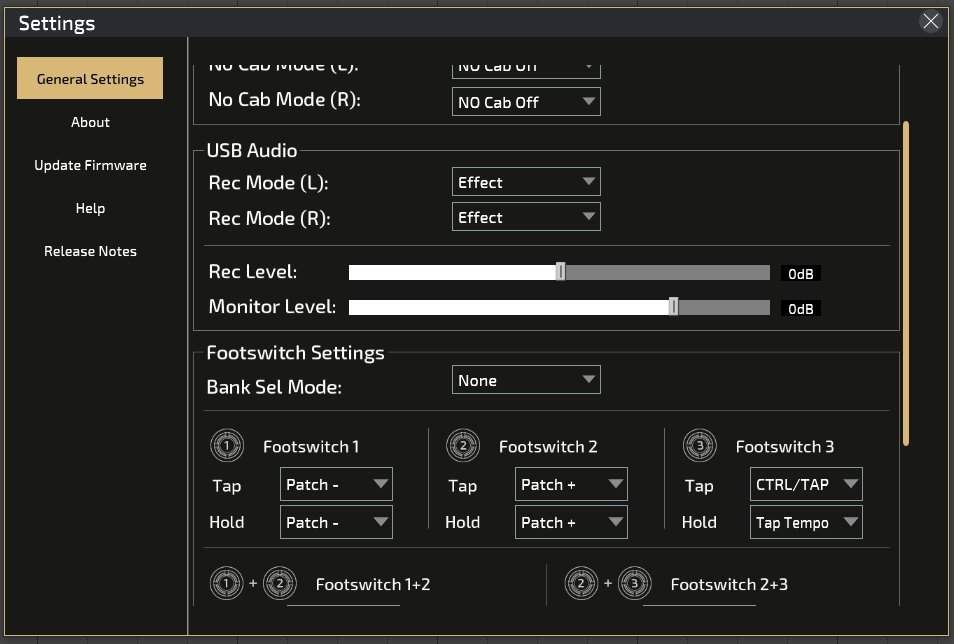Open the Release Notes page
The height and width of the screenshot is (644, 954).
click(90, 251)
